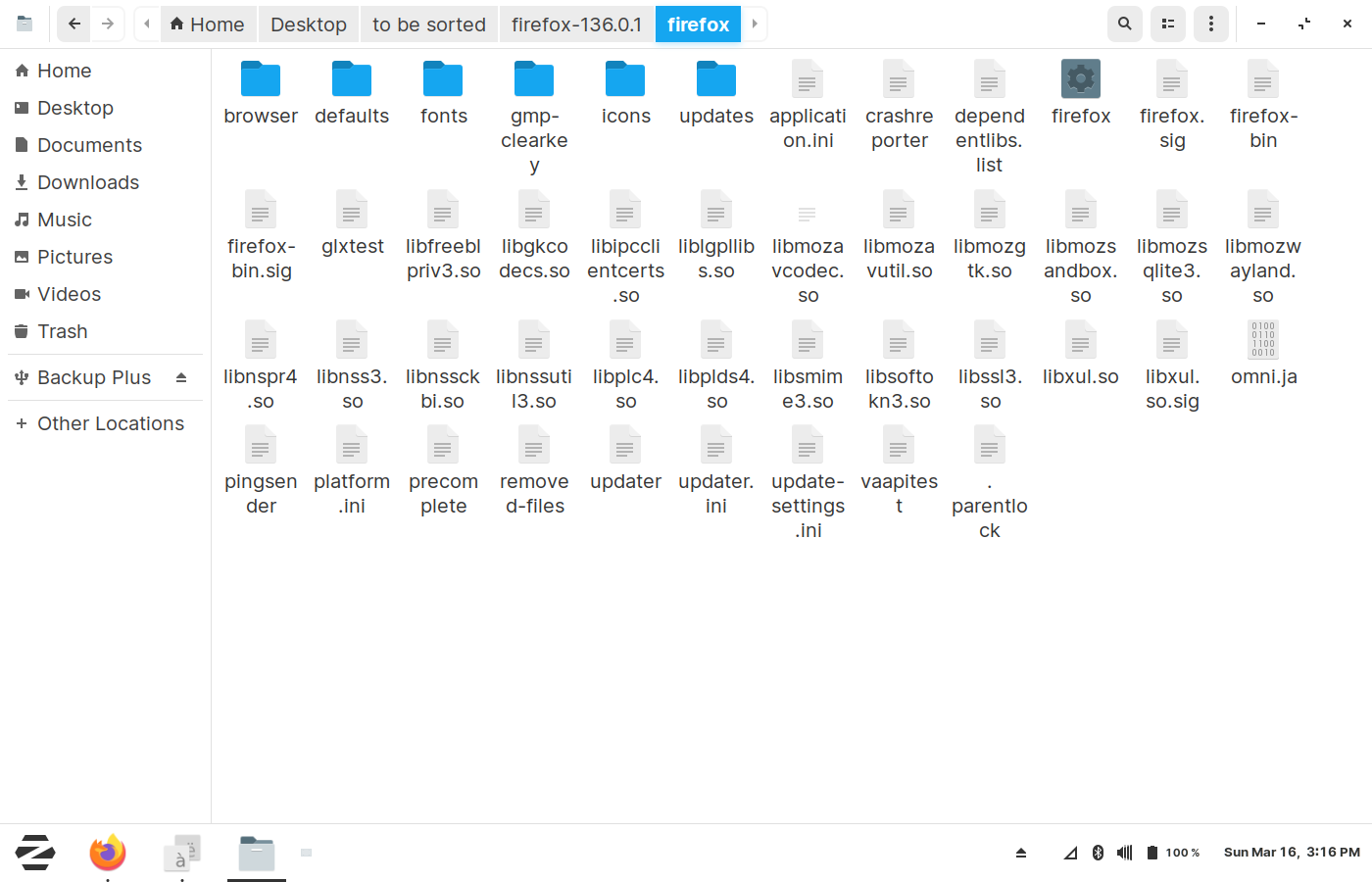Open the taskbar character map app
Screen dimensions: 1372x882
(182, 853)
